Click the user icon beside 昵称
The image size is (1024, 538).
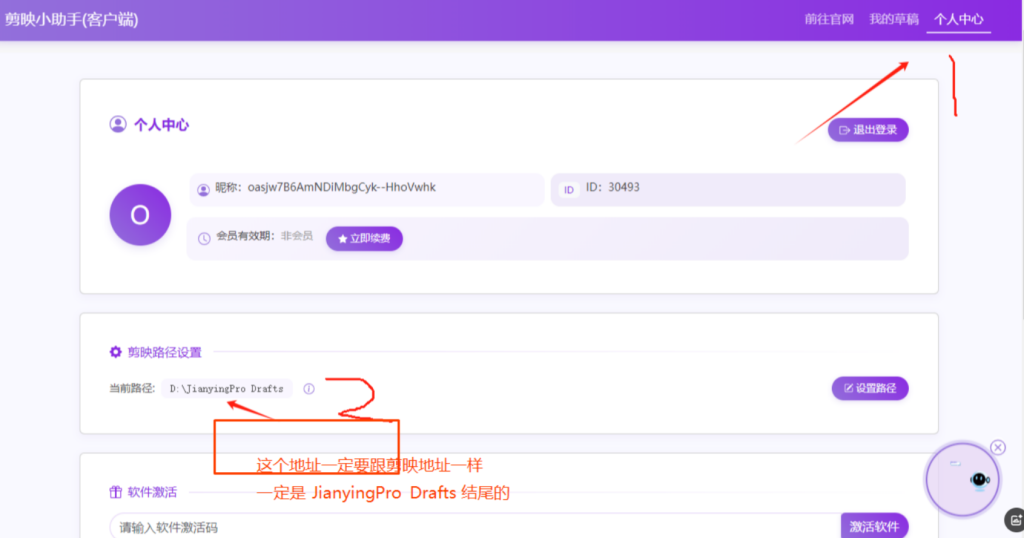pyautogui.click(x=203, y=189)
